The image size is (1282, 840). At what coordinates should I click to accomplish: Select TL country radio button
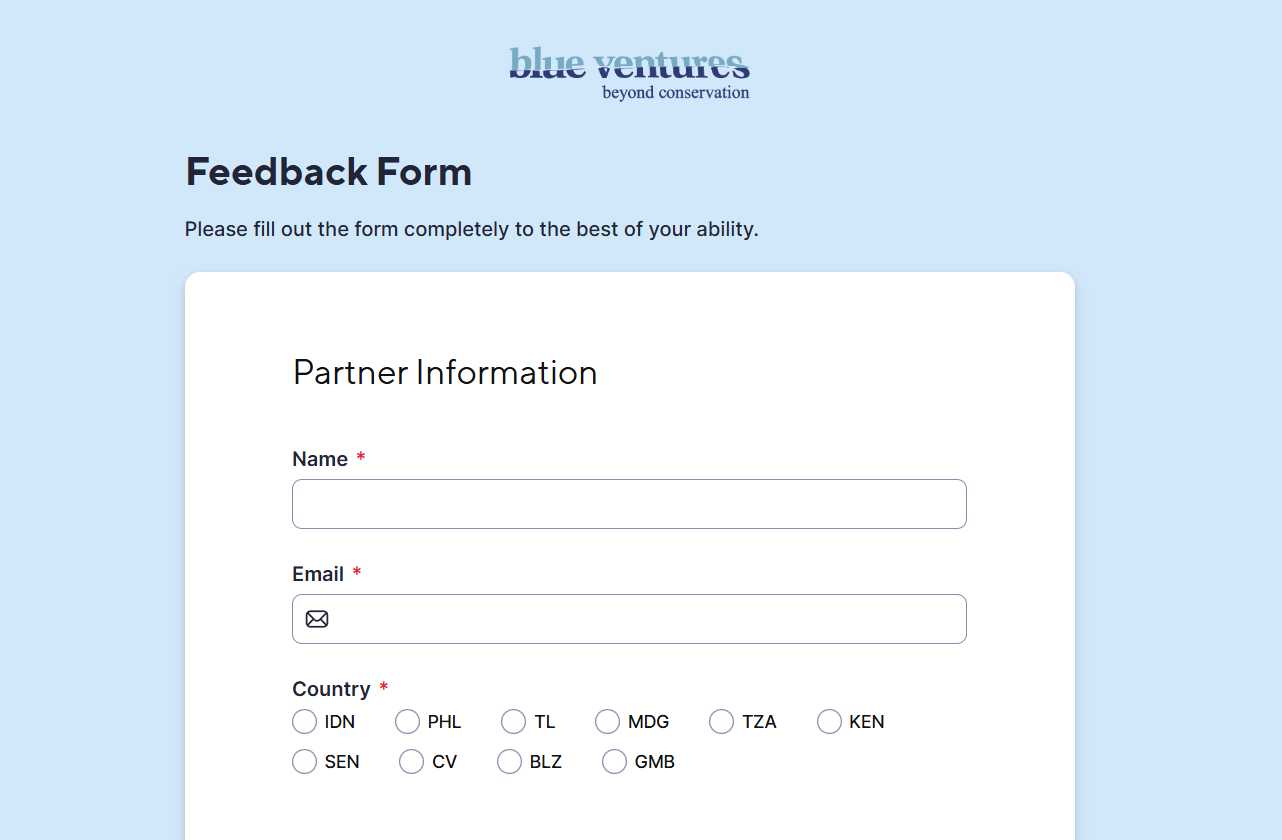(x=513, y=722)
